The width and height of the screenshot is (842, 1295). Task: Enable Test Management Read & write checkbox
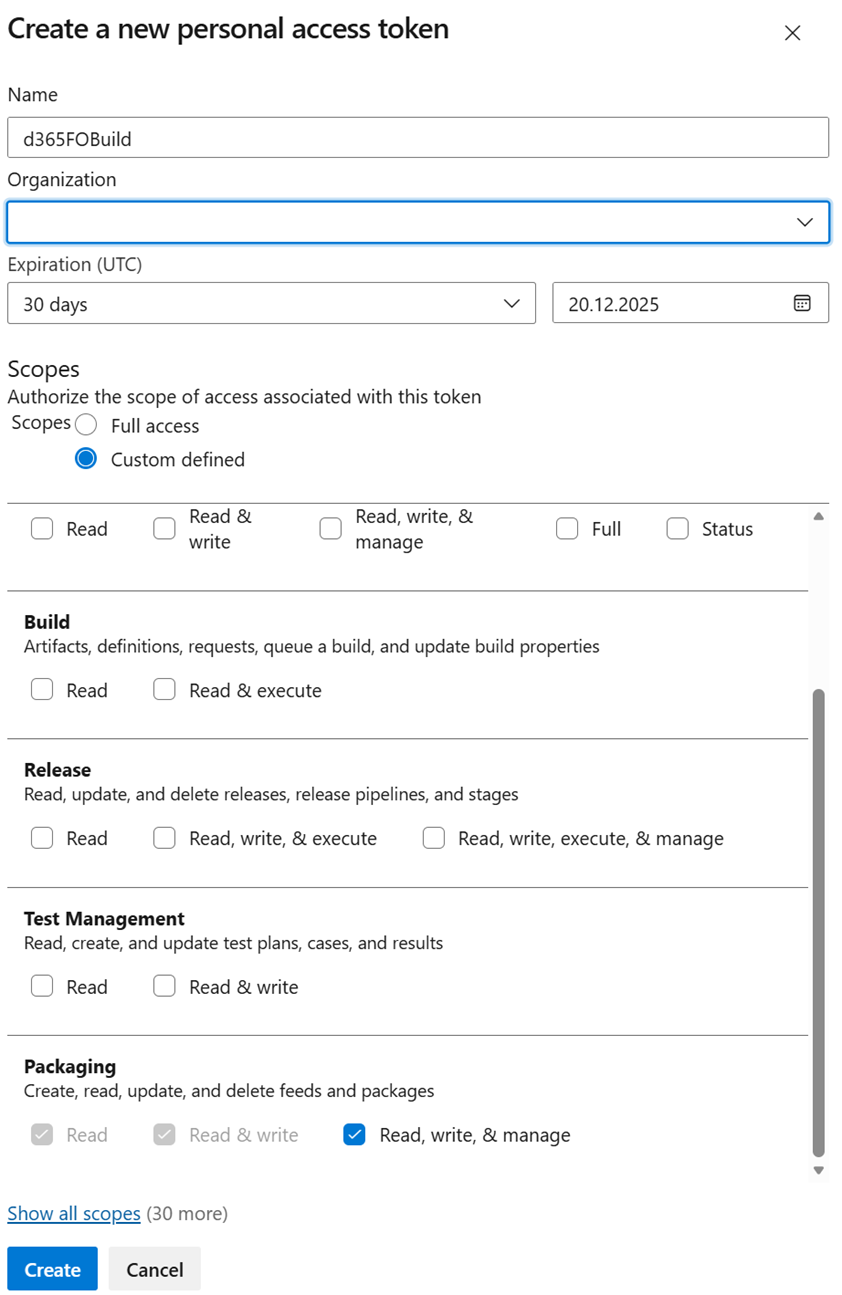[164, 987]
